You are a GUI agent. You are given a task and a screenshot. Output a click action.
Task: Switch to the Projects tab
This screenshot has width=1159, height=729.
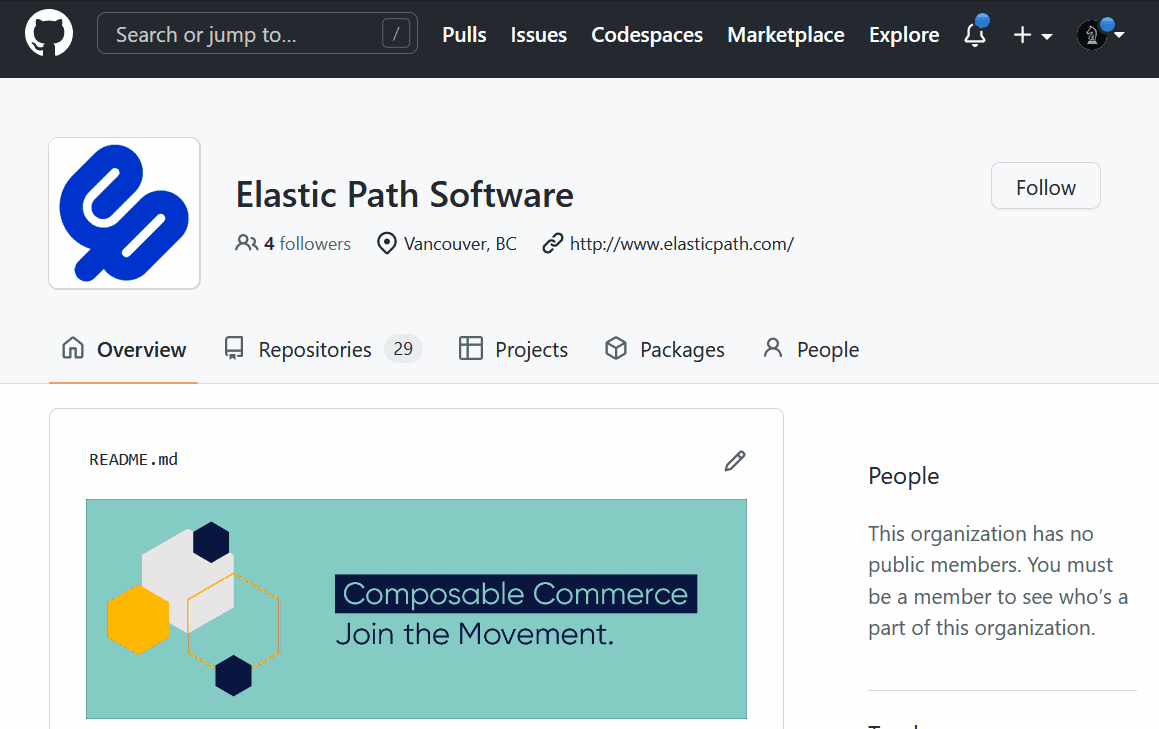tap(513, 349)
